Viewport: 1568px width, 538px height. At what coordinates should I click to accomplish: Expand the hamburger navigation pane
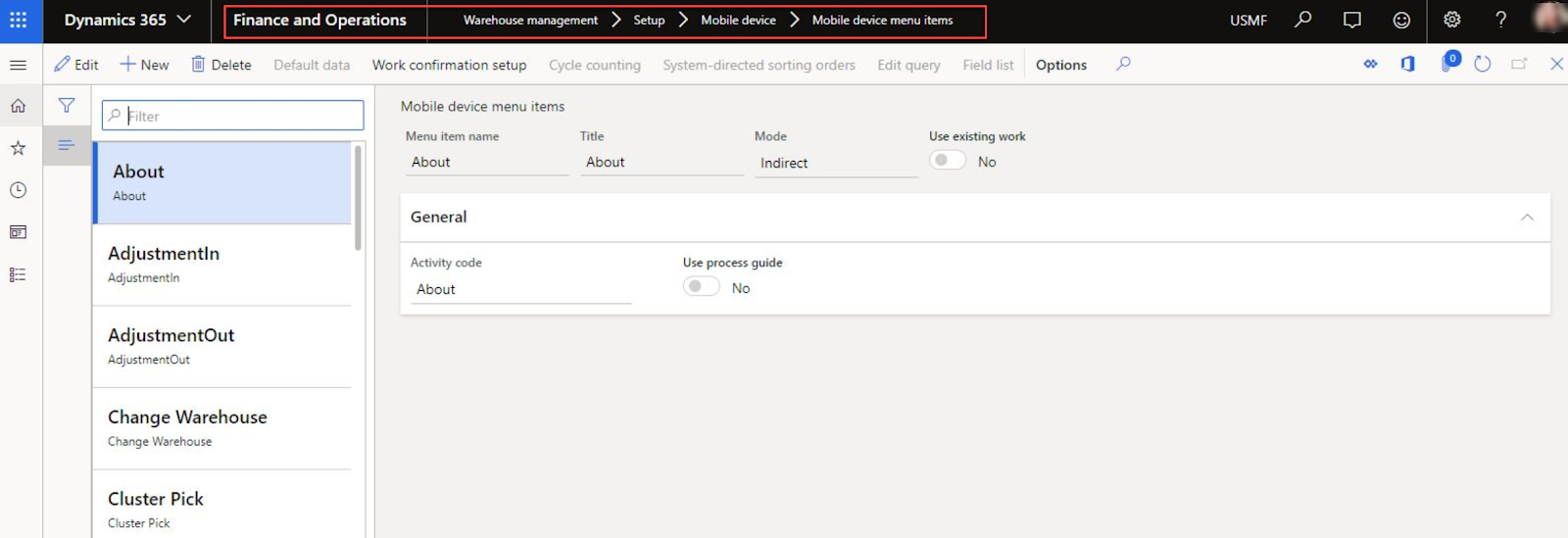point(18,65)
